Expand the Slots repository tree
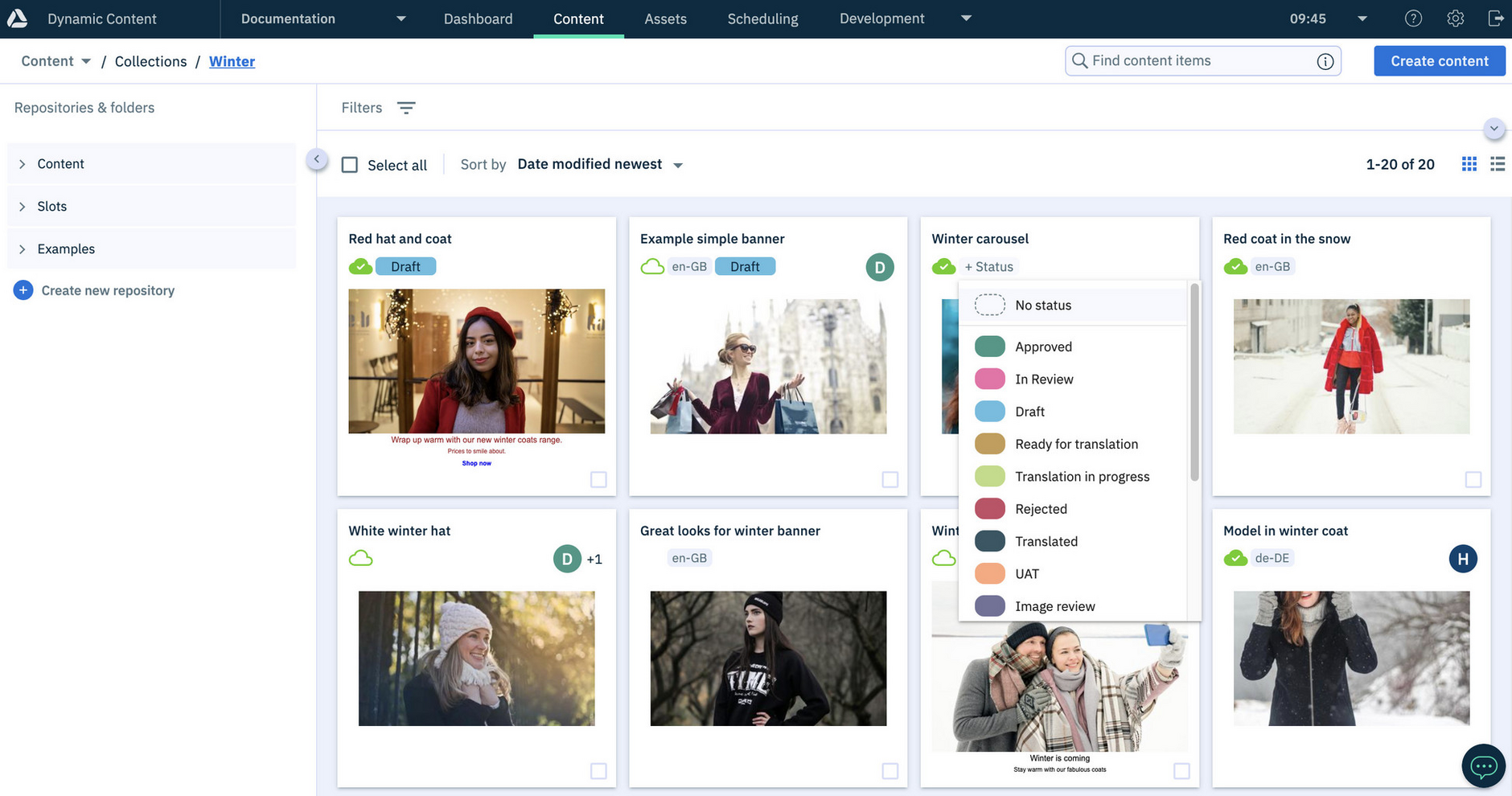Screen dimensions: 1512x796 (x=22, y=207)
